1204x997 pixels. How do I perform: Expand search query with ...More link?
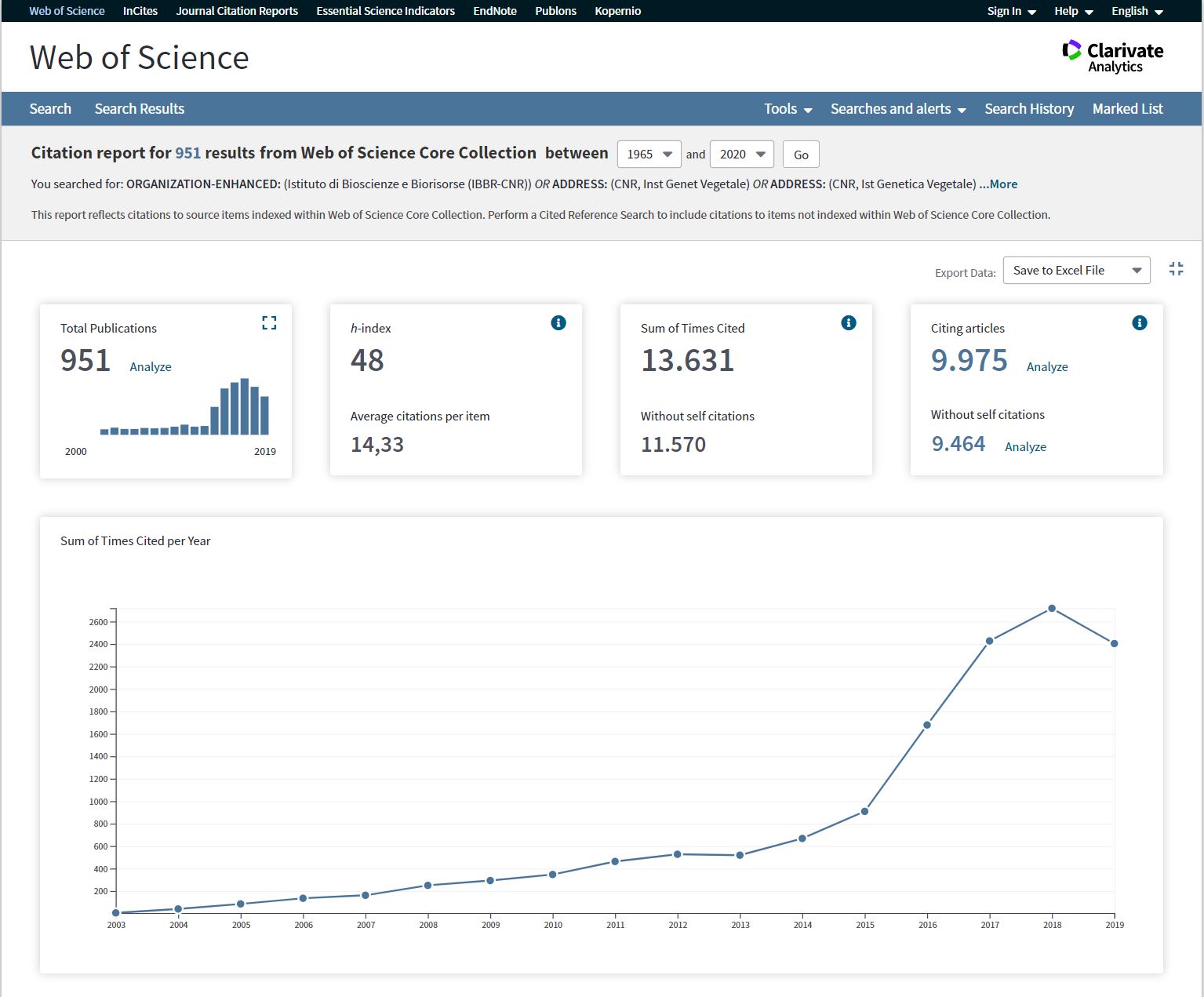[998, 184]
